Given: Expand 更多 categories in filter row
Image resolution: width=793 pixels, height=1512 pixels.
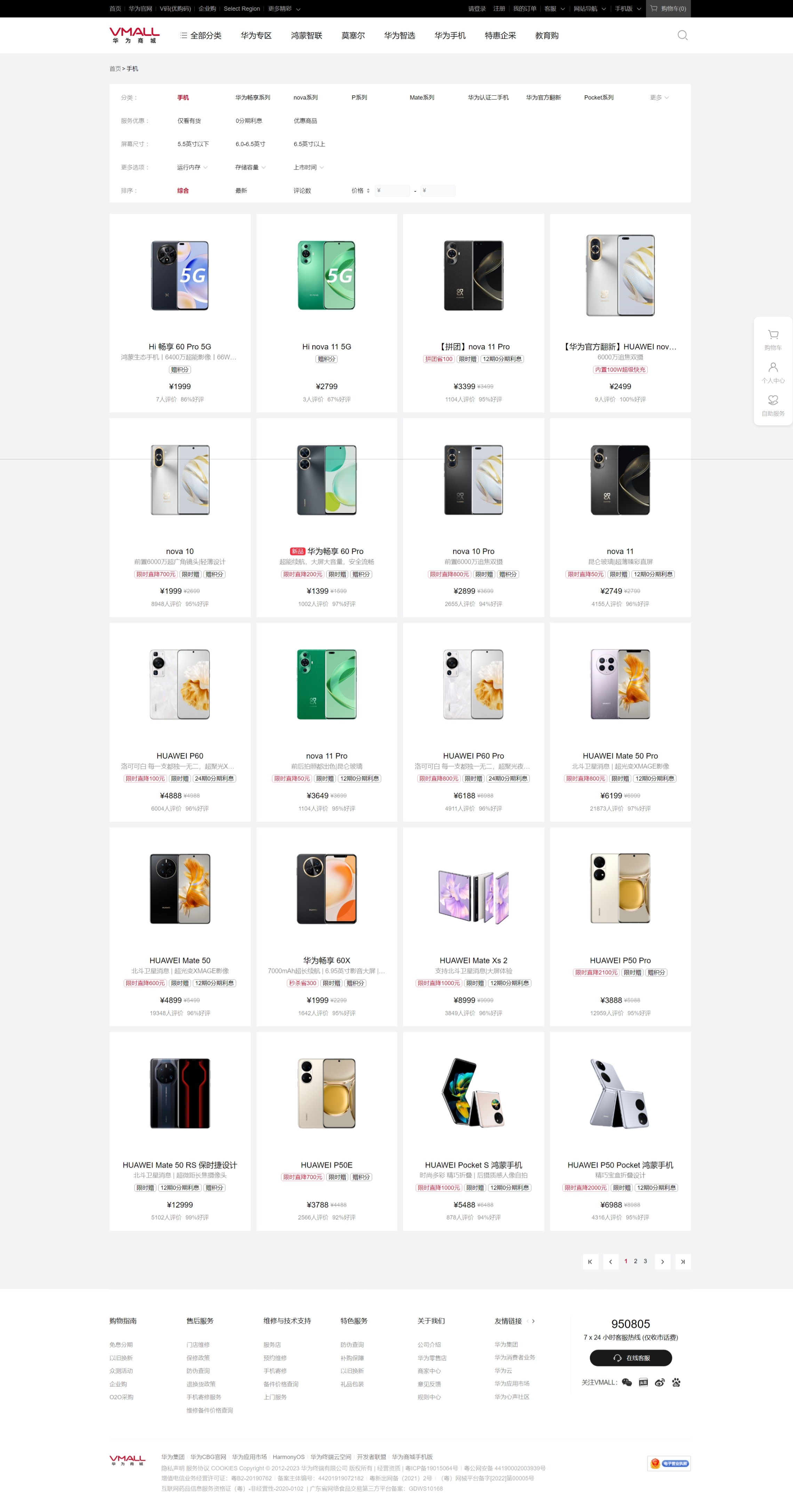Looking at the screenshot, I should point(659,97).
